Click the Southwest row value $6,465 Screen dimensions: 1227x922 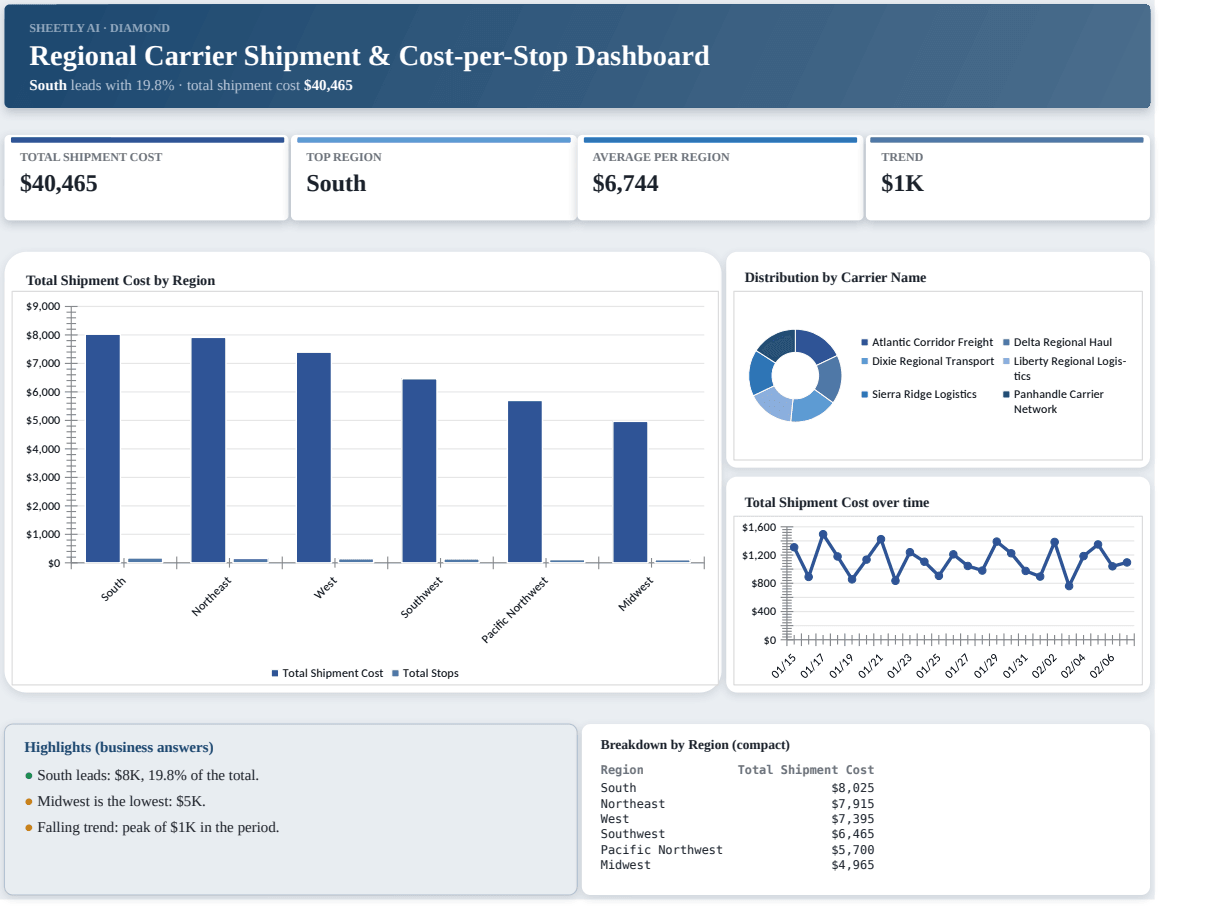tap(852, 834)
